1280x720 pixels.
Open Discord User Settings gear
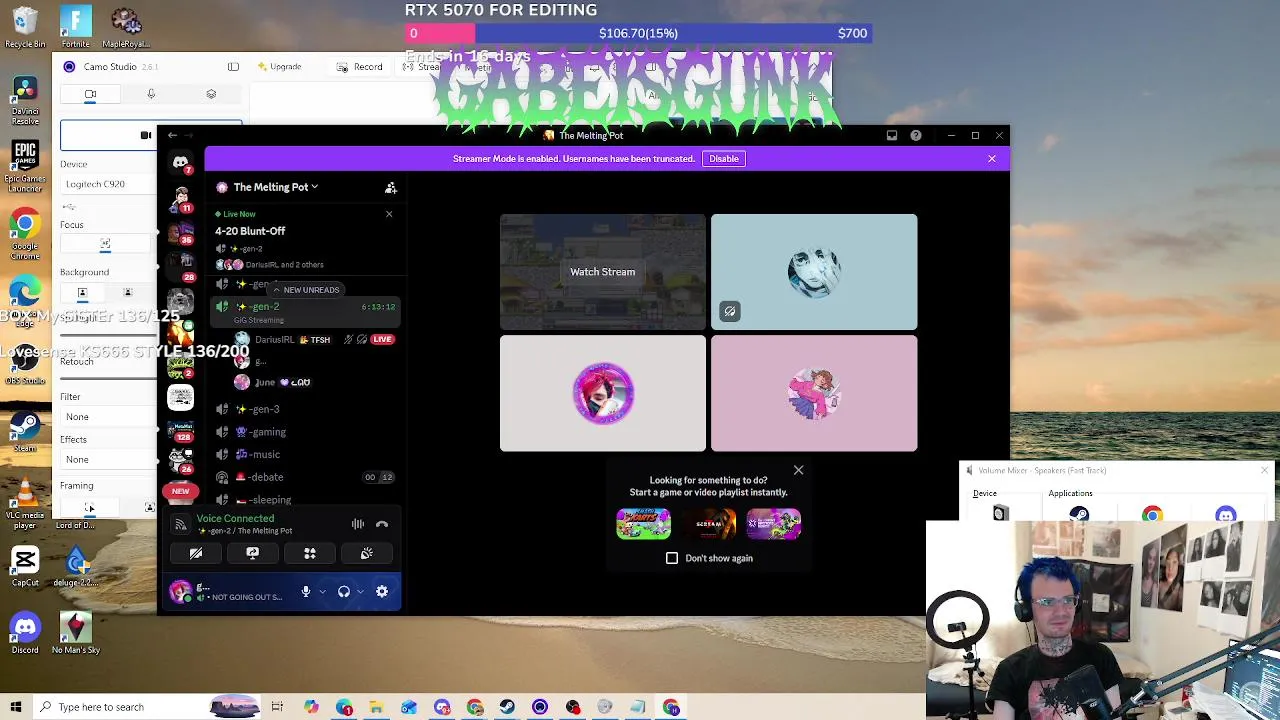382,592
